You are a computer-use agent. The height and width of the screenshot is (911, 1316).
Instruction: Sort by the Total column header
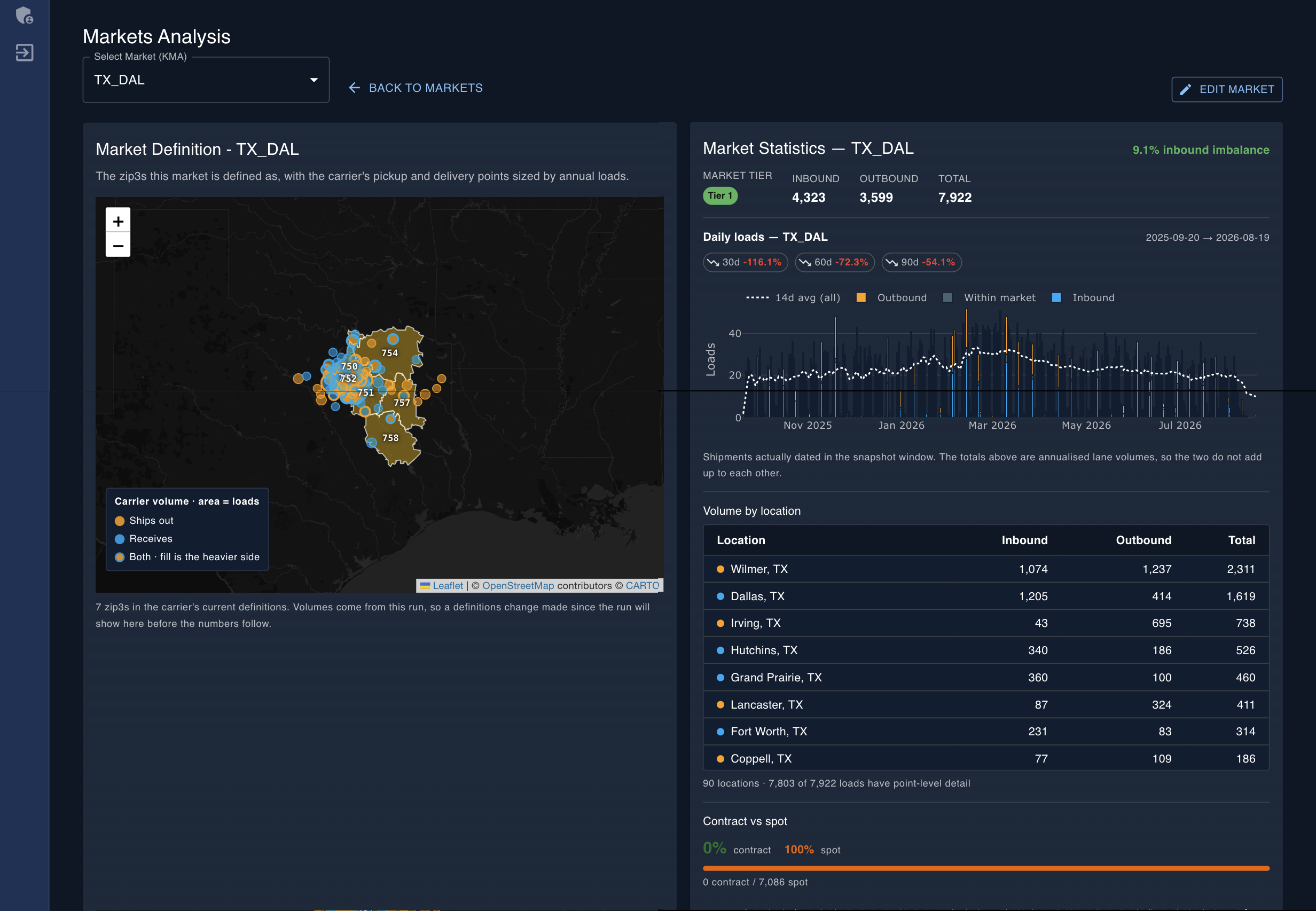click(x=1242, y=540)
